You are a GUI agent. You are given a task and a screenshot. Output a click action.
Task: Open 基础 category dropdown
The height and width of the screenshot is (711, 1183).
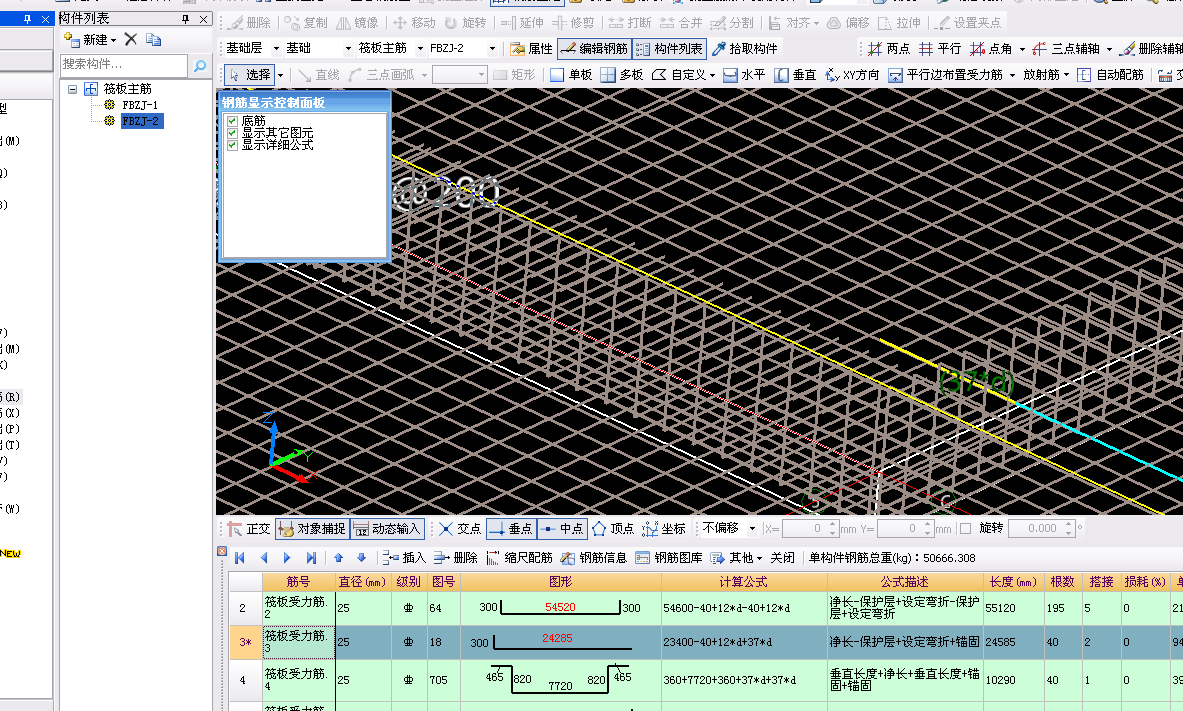(348, 48)
